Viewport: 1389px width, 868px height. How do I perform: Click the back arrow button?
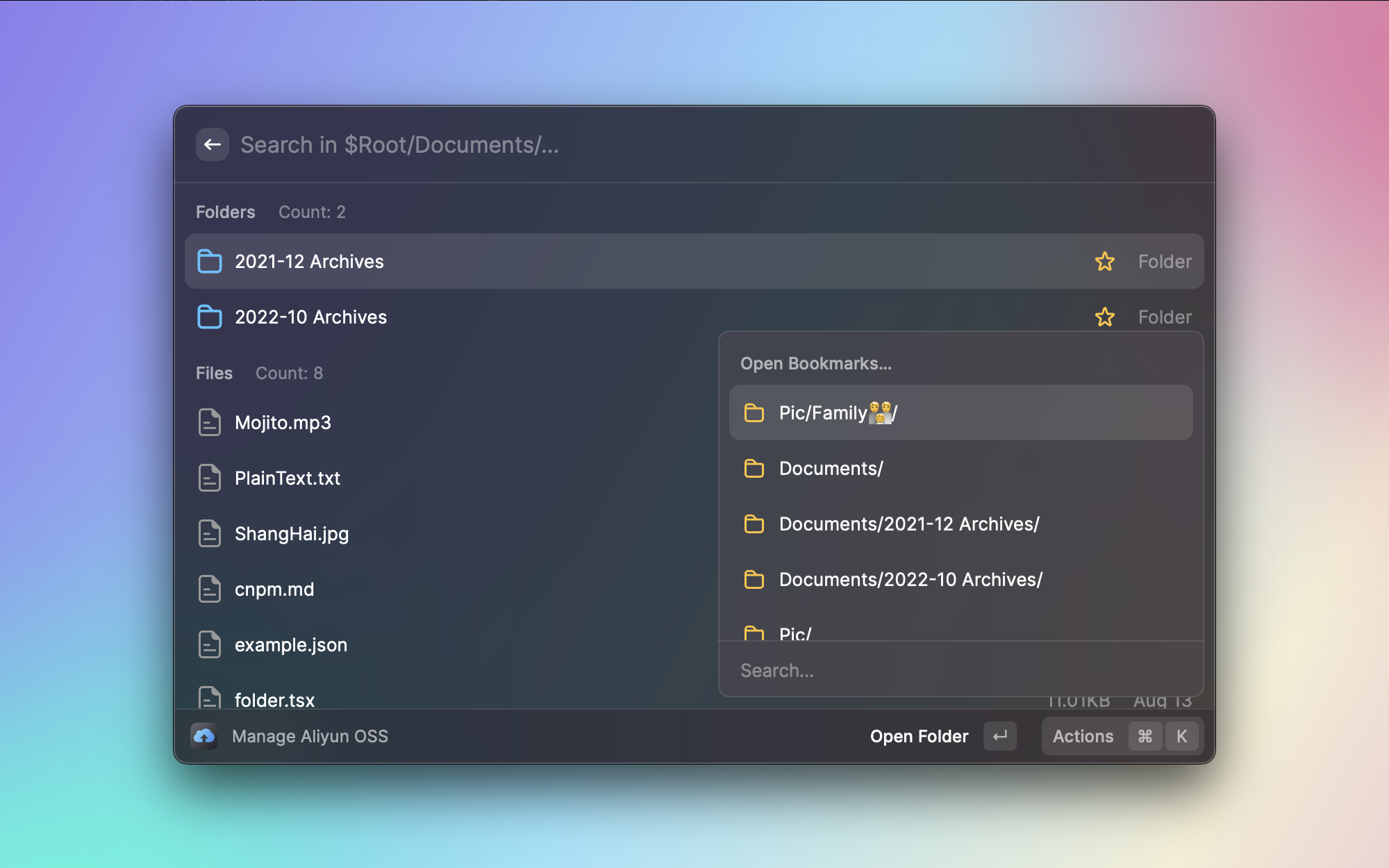tap(213, 144)
